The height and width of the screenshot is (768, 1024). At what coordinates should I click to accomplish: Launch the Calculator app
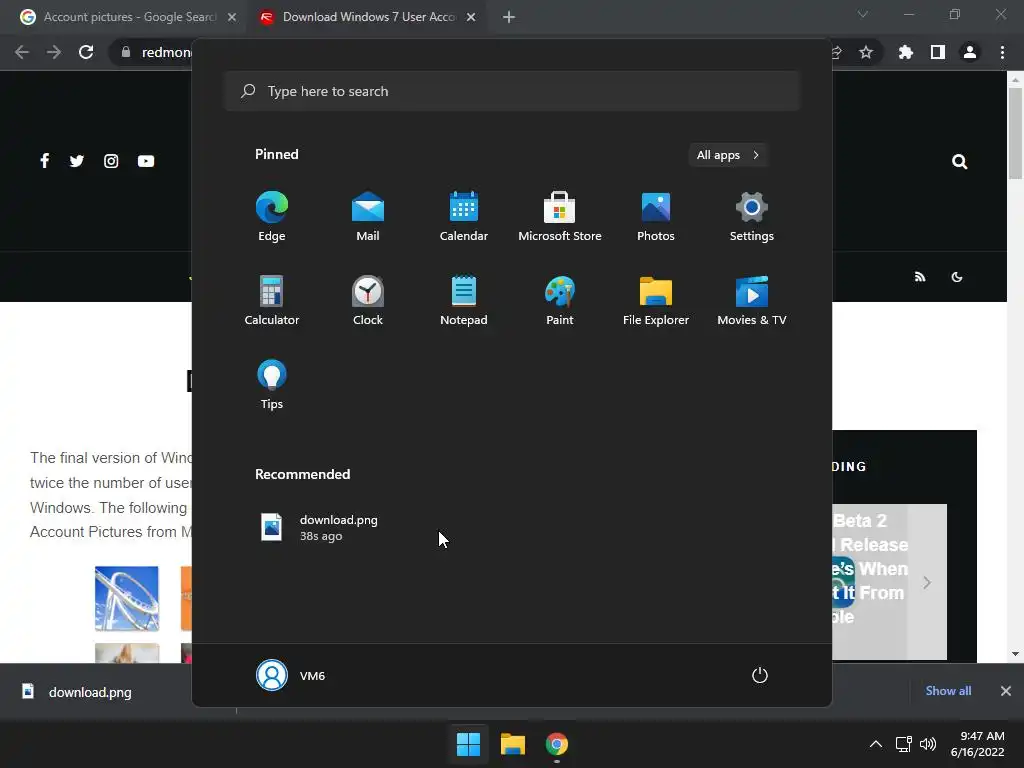pos(272,300)
